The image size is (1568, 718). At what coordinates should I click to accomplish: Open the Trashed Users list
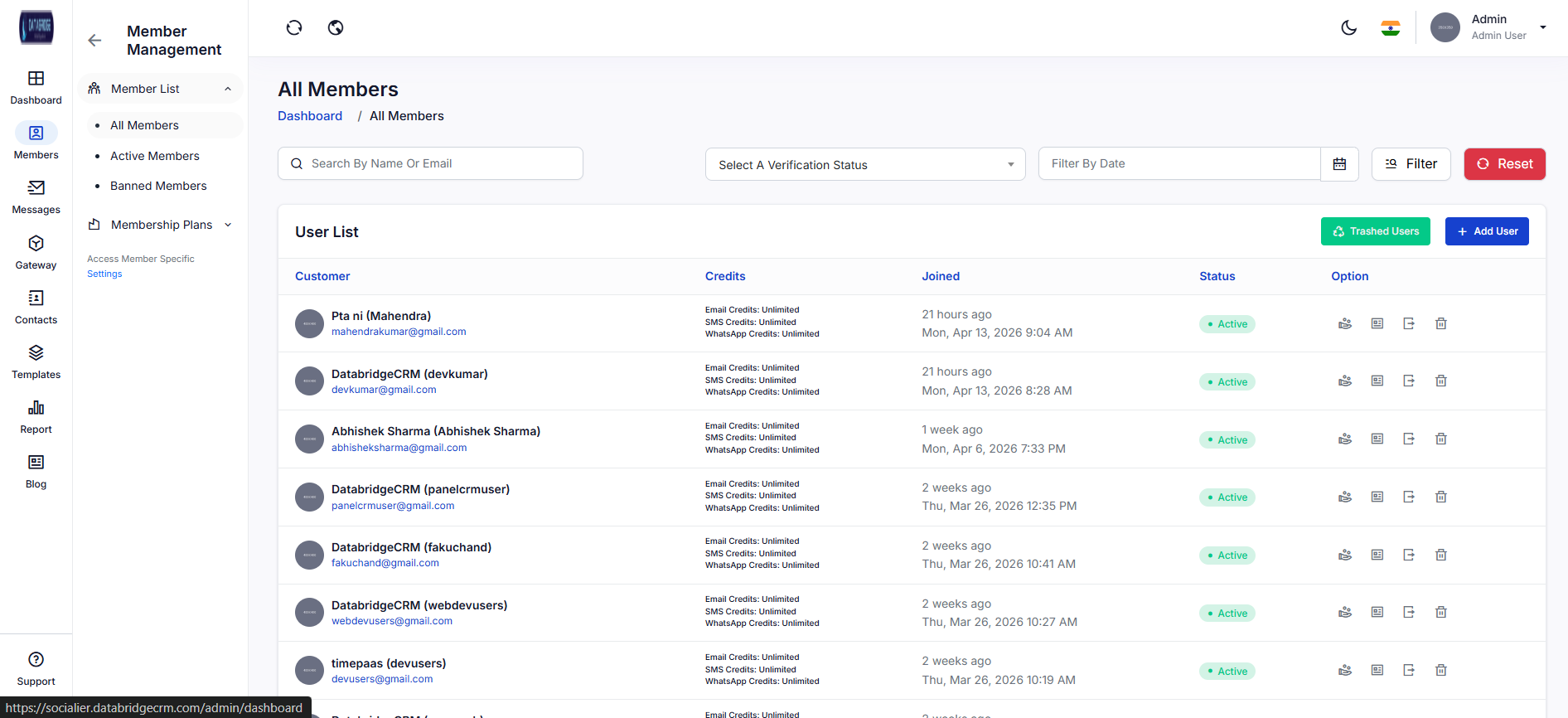[1375, 231]
